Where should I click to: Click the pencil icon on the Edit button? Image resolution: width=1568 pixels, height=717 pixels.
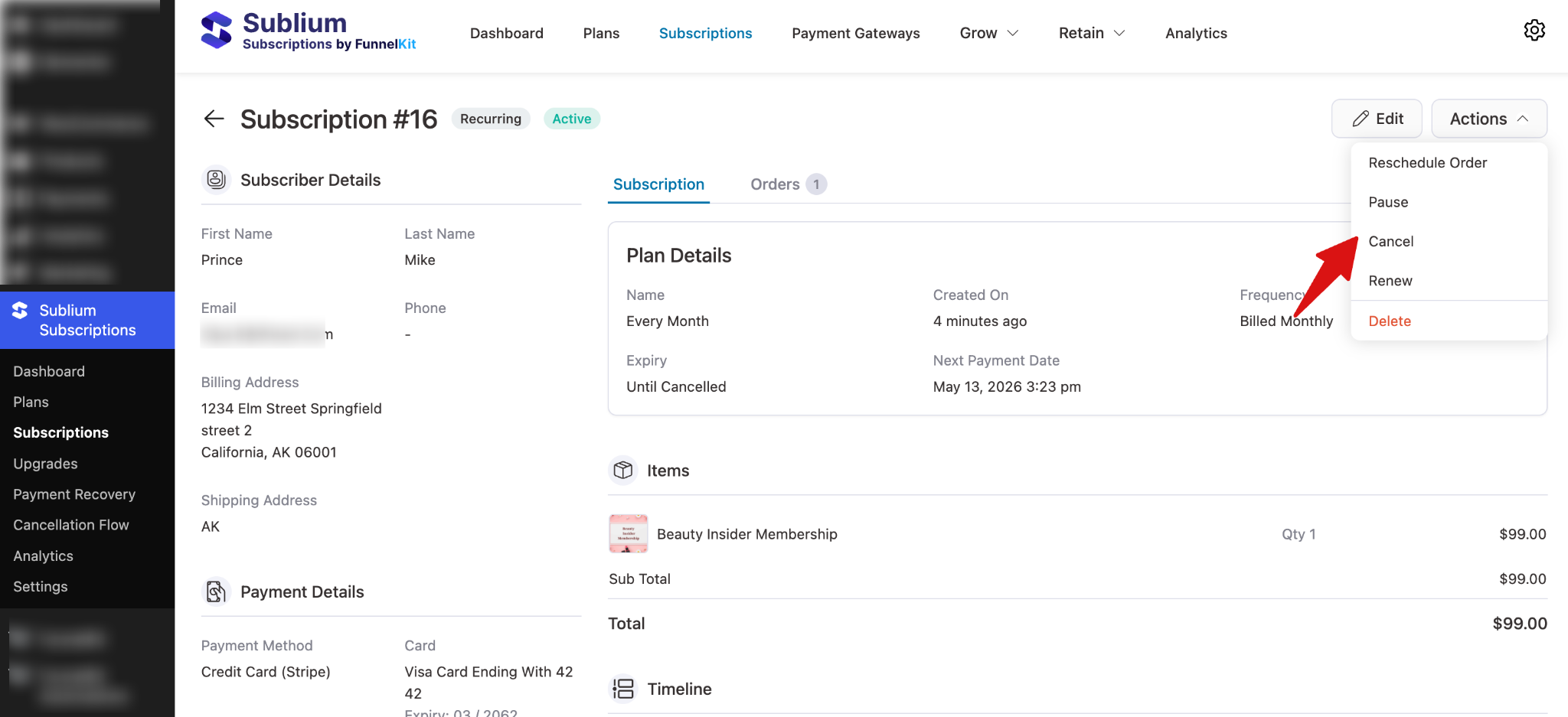click(x=1360, y=119)
